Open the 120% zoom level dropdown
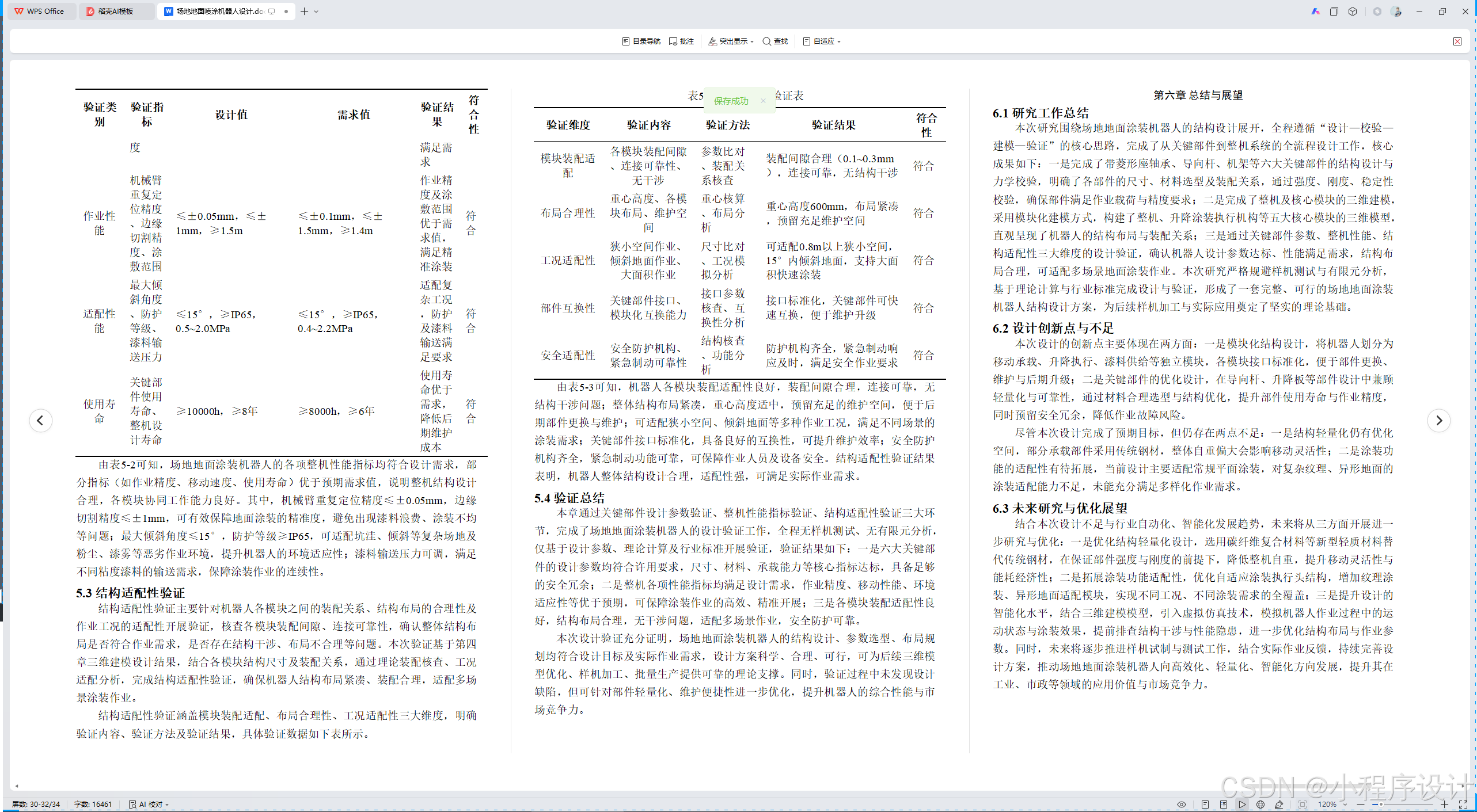Screen dimensions: 1477x812 tap(1332, 805)
